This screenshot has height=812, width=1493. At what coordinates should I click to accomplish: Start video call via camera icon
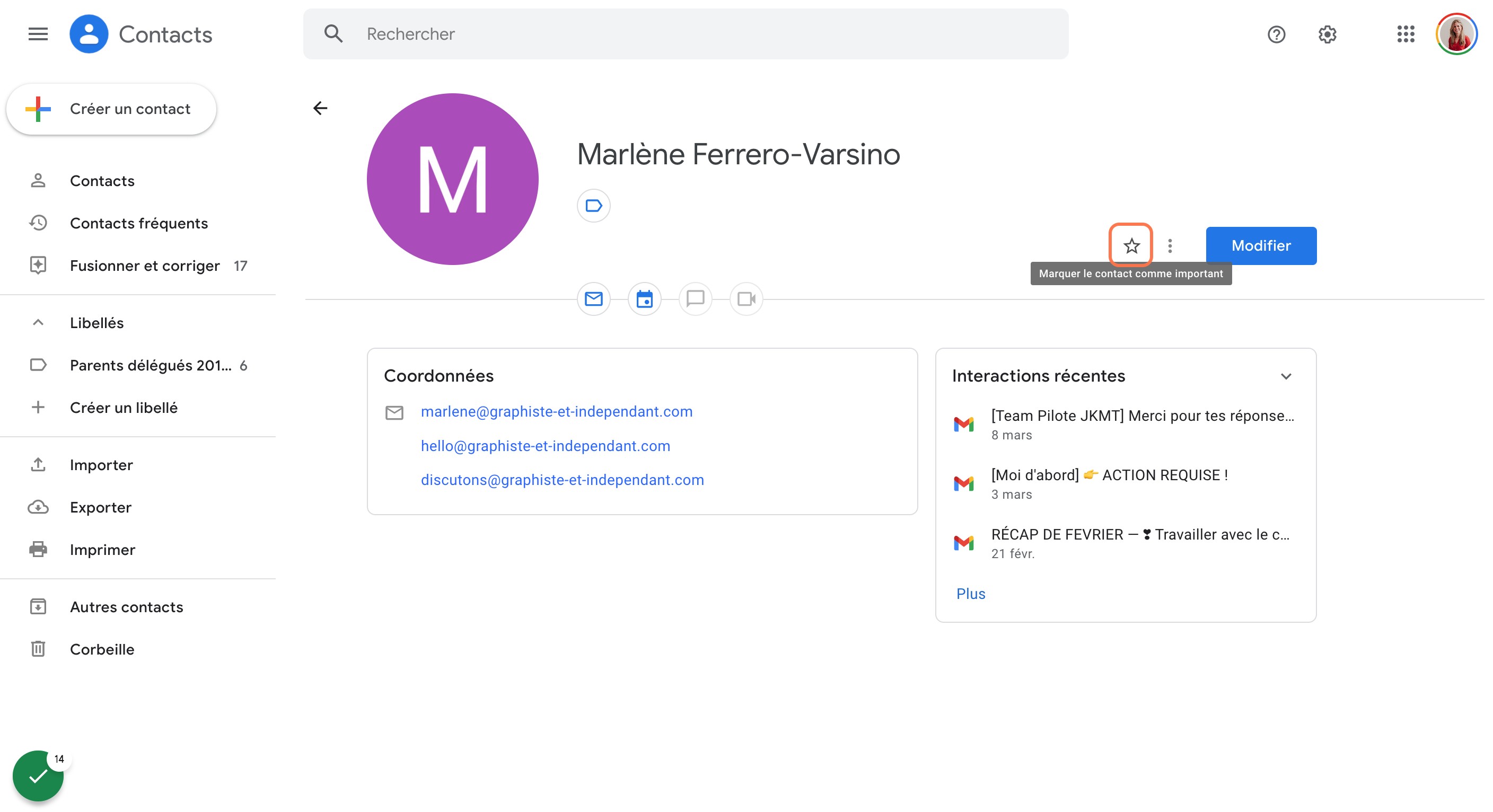(x=746, y=299)
